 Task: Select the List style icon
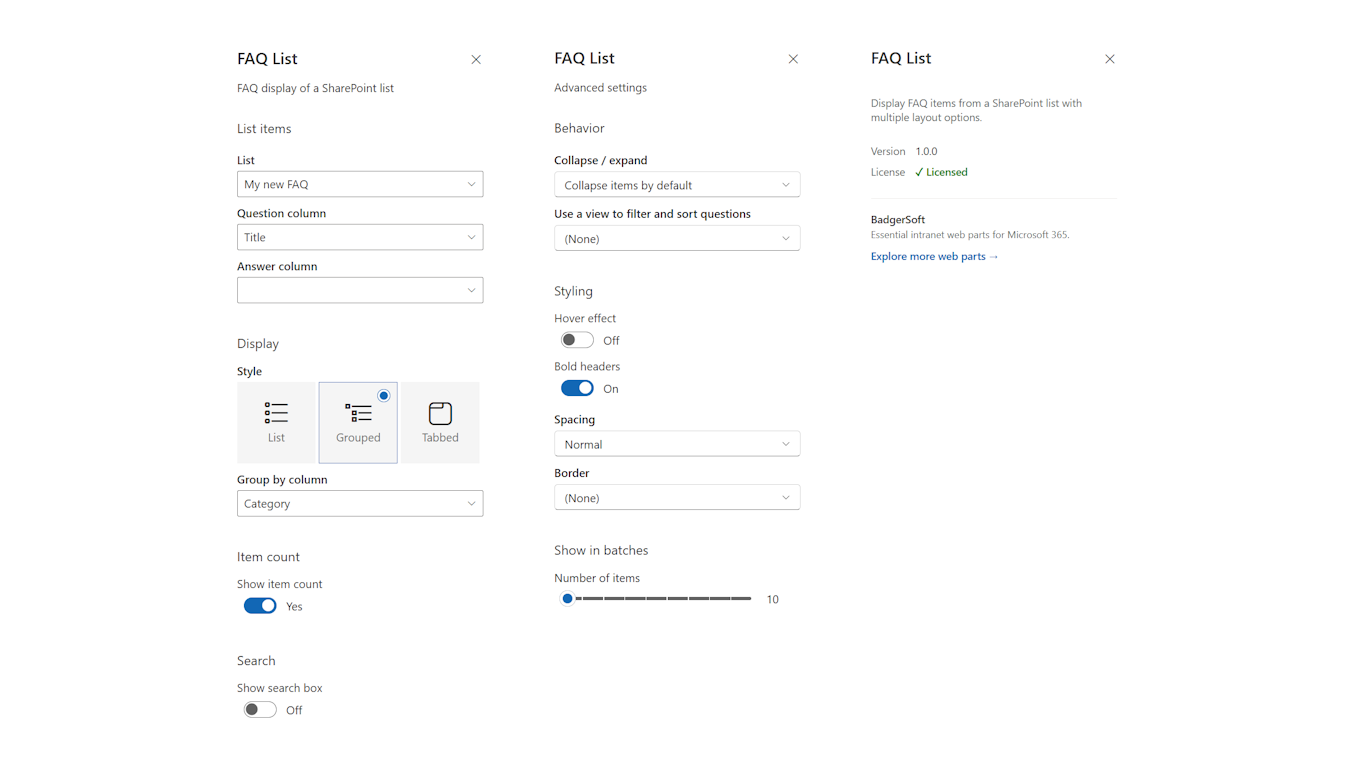276,413
